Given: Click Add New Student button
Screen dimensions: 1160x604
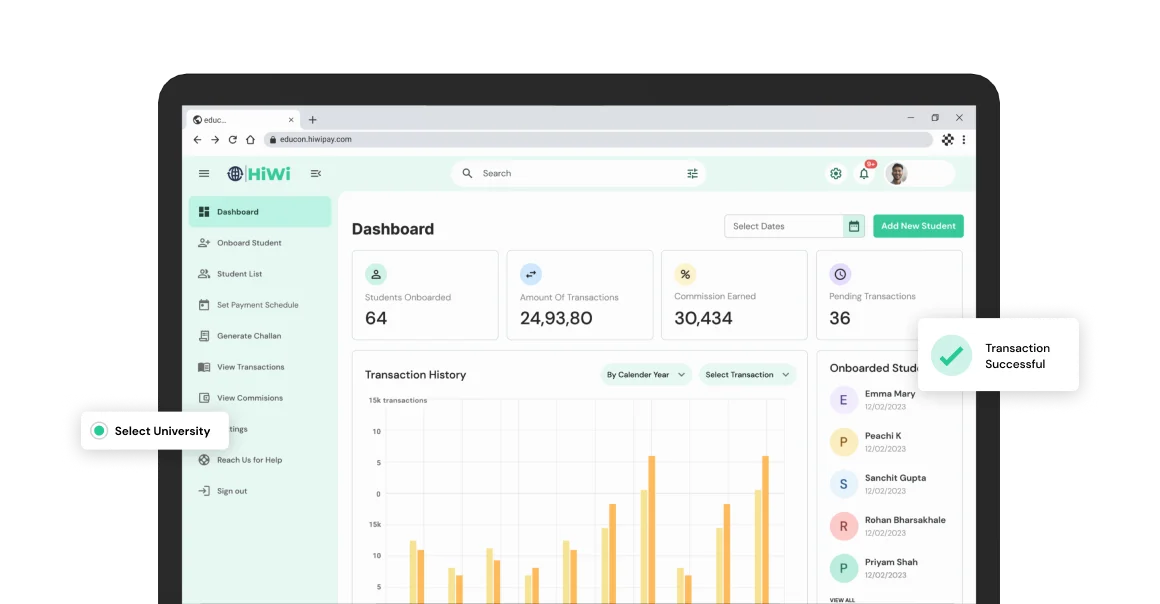Looking at the screenshot, I should click(918, 227).
